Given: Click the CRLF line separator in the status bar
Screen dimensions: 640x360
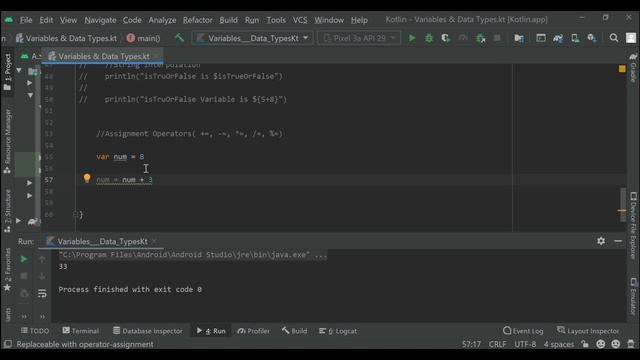Looking at the screenshot, I should (x=498, y=344).
